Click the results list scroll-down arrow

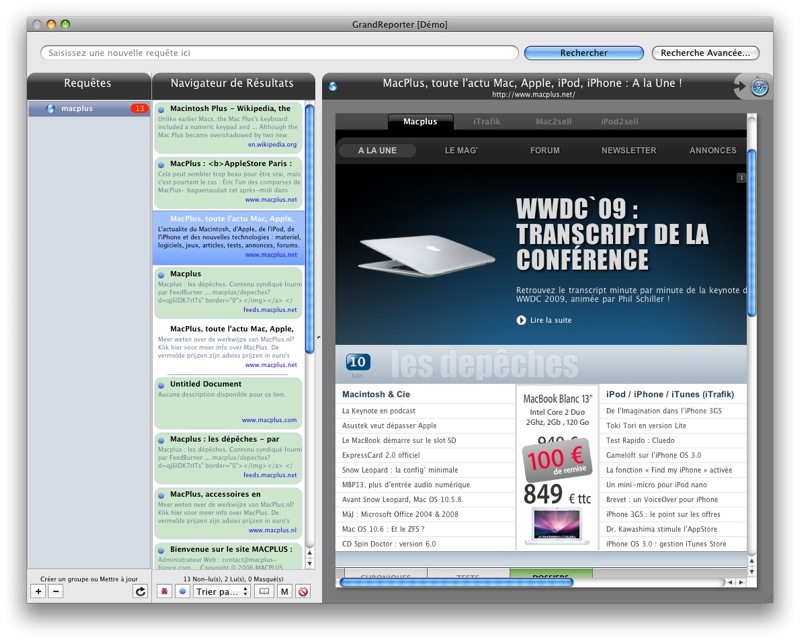pyautogui.click(x=309, y=563)
